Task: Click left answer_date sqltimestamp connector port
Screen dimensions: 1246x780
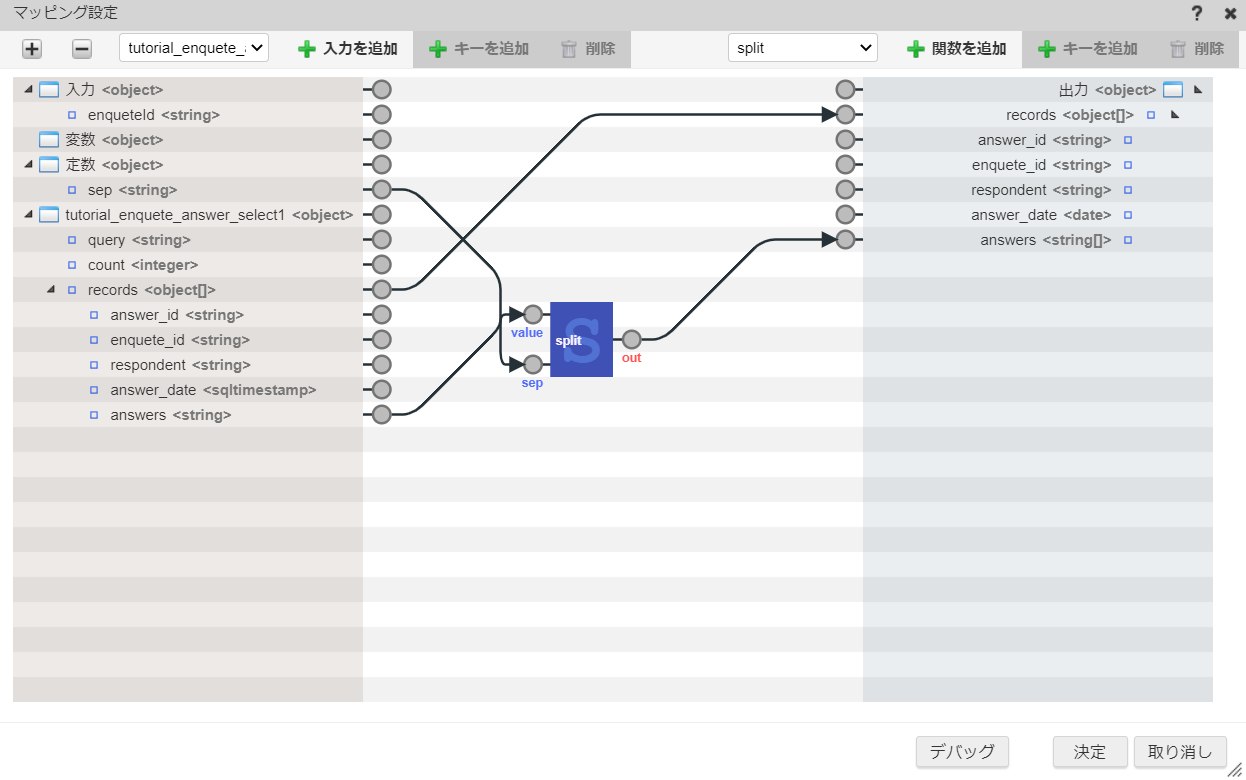Action: click(381, 390)
